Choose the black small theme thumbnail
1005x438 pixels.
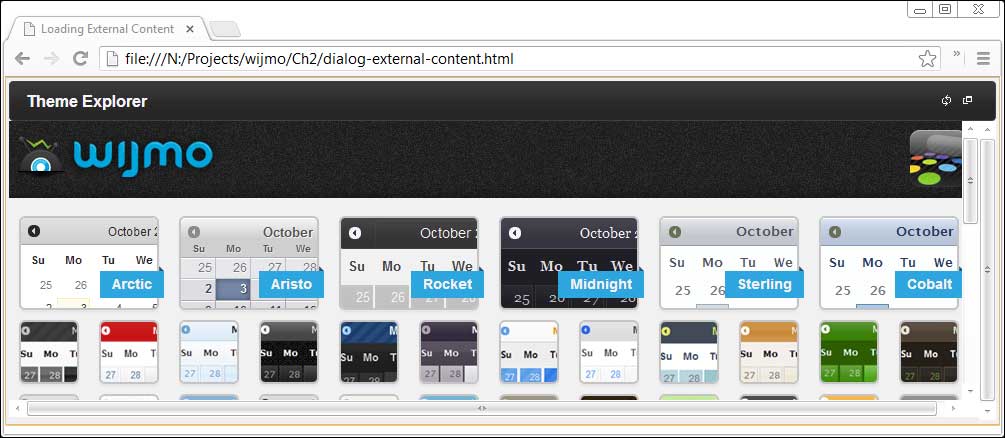tap(289, 352)
